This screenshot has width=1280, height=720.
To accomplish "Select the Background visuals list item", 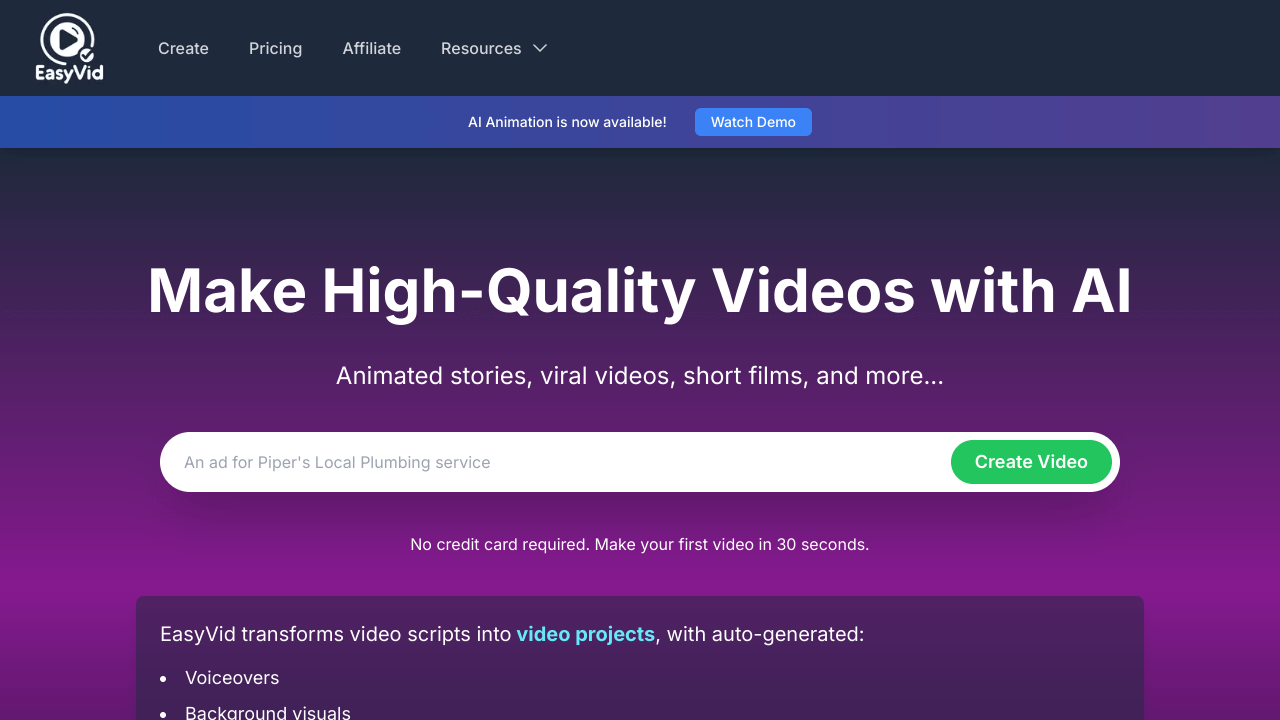I will coord(267,712).
